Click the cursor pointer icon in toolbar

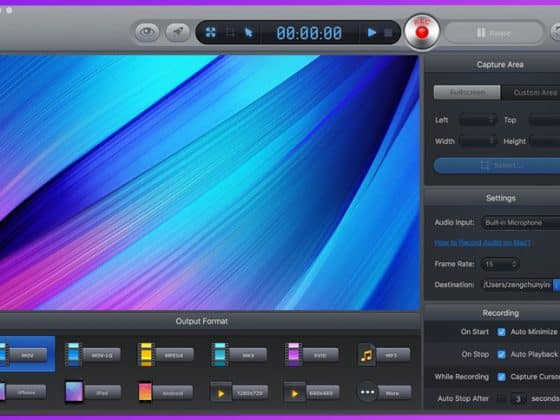(x=249, y=32)
